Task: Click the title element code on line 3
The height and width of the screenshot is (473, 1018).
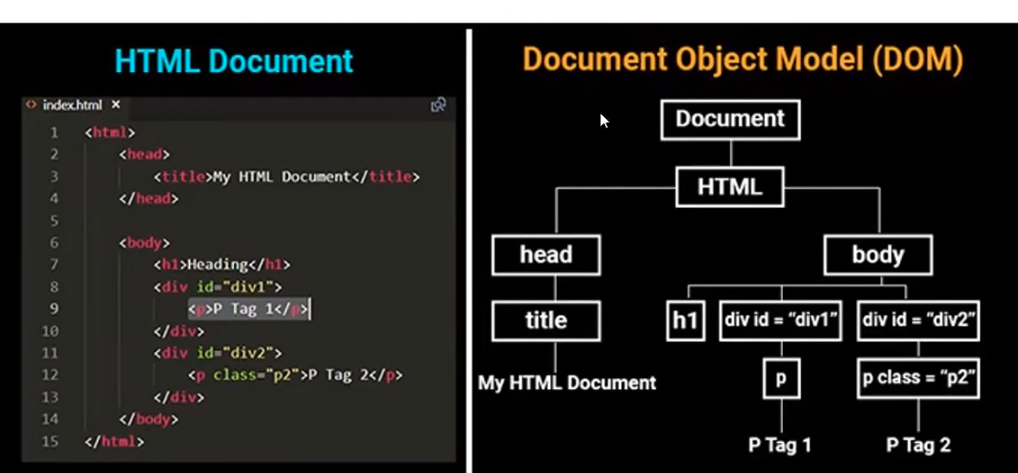Action: [x=286, y=176]
